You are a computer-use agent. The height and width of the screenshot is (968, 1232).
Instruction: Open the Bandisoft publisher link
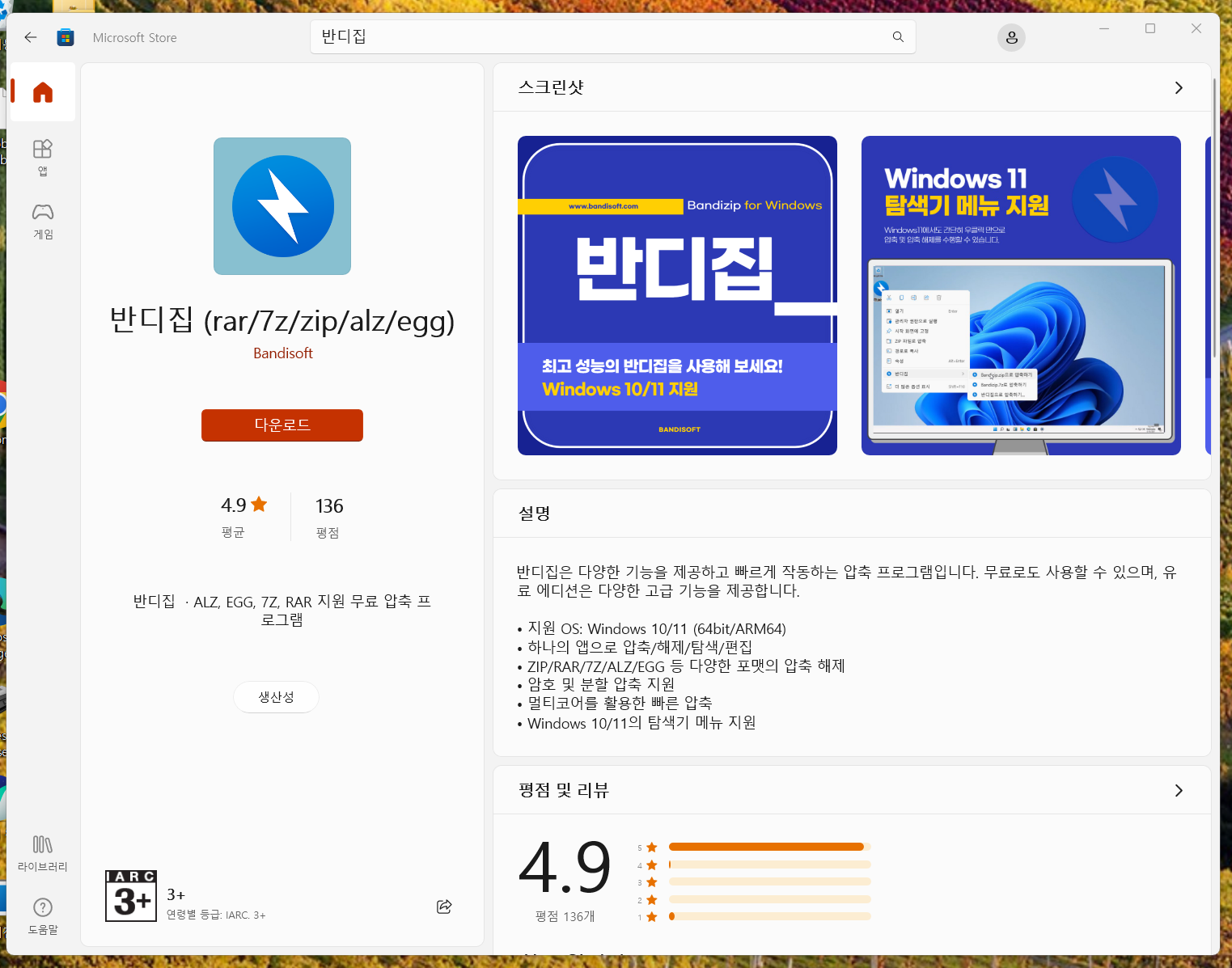pyautogui.click(x=282, y=353)
